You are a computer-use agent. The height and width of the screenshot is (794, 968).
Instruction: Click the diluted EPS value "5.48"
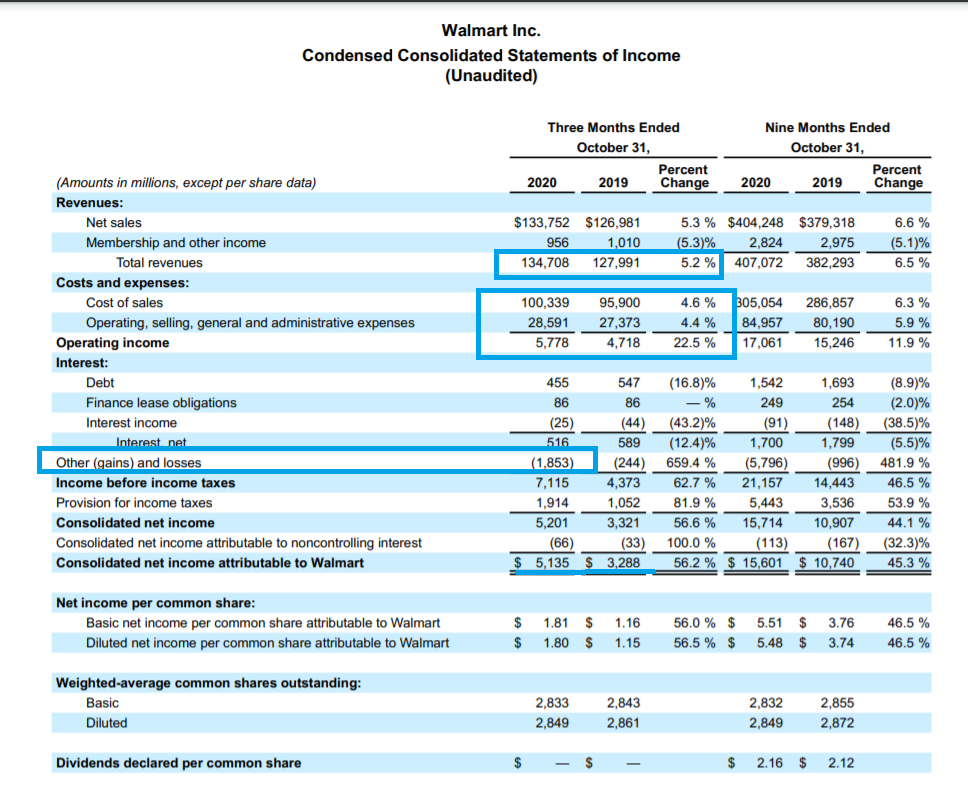[770, 643]
